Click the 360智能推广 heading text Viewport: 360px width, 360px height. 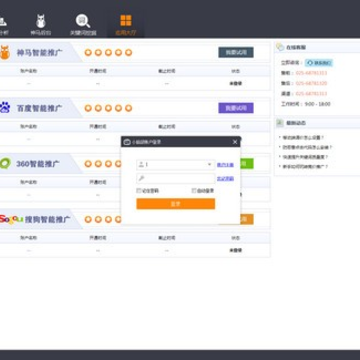(x=38, y=164)
